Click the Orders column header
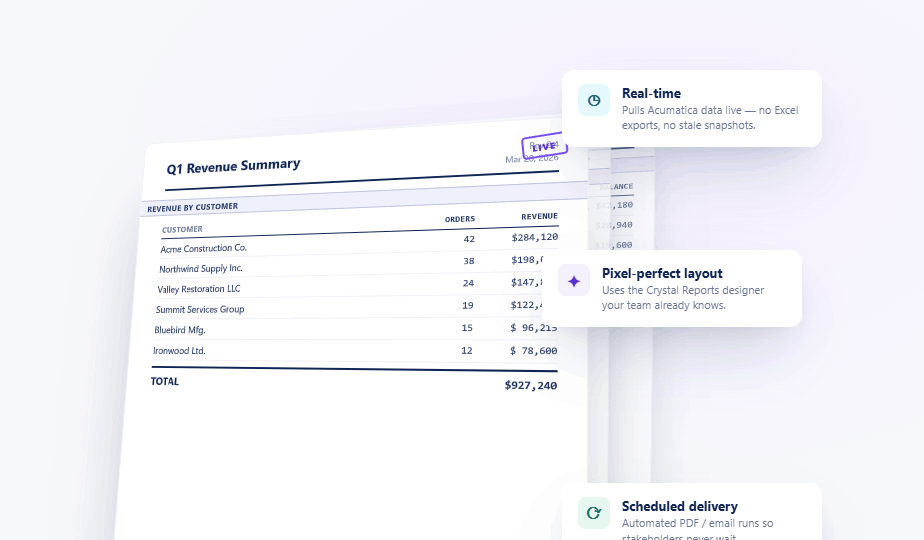Viewport: 924px width, 540px height. click(460, 219)
